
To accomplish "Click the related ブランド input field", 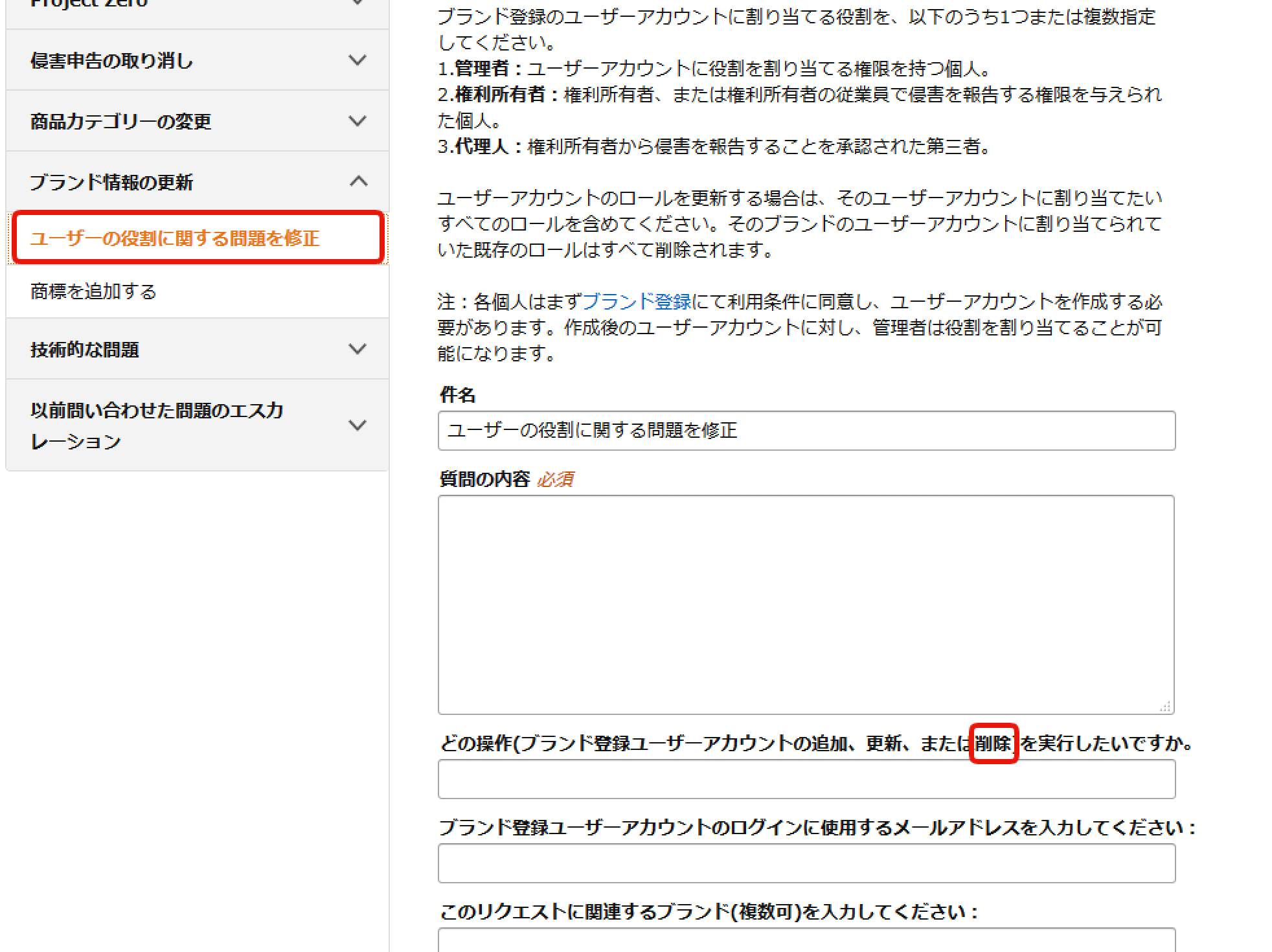I will tap(806, 940).
